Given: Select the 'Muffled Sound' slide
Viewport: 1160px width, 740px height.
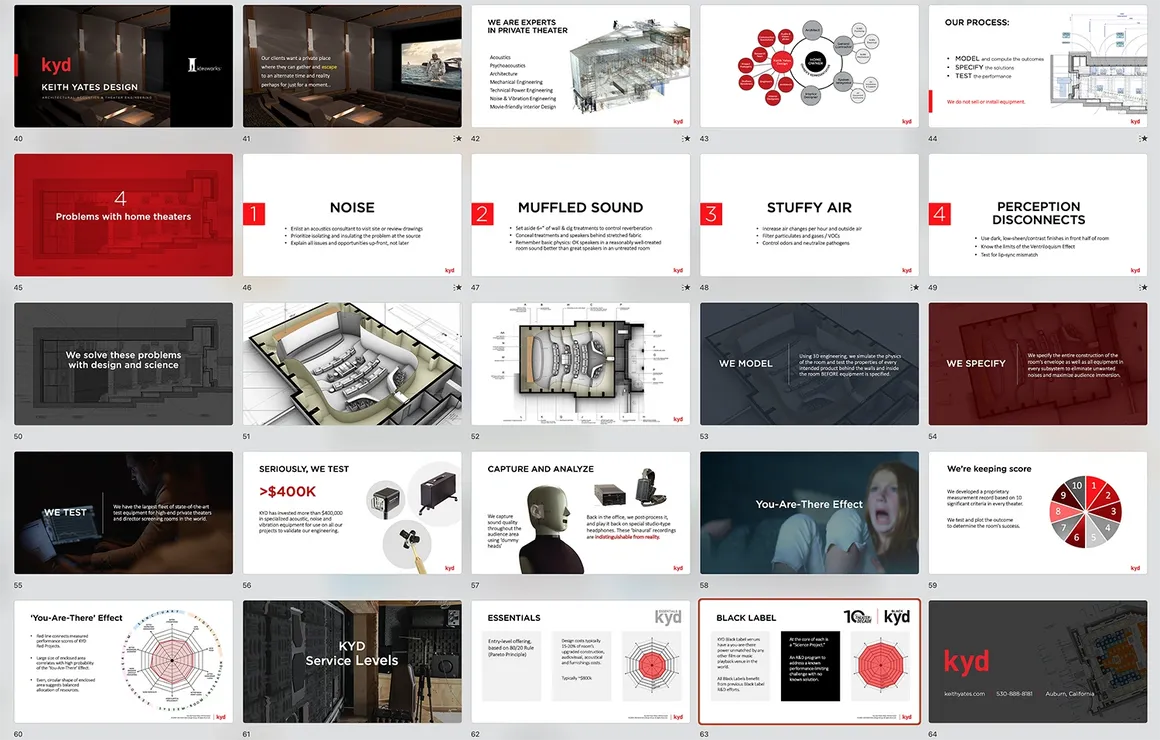Looking at the screenshot, I should [581, 215].
